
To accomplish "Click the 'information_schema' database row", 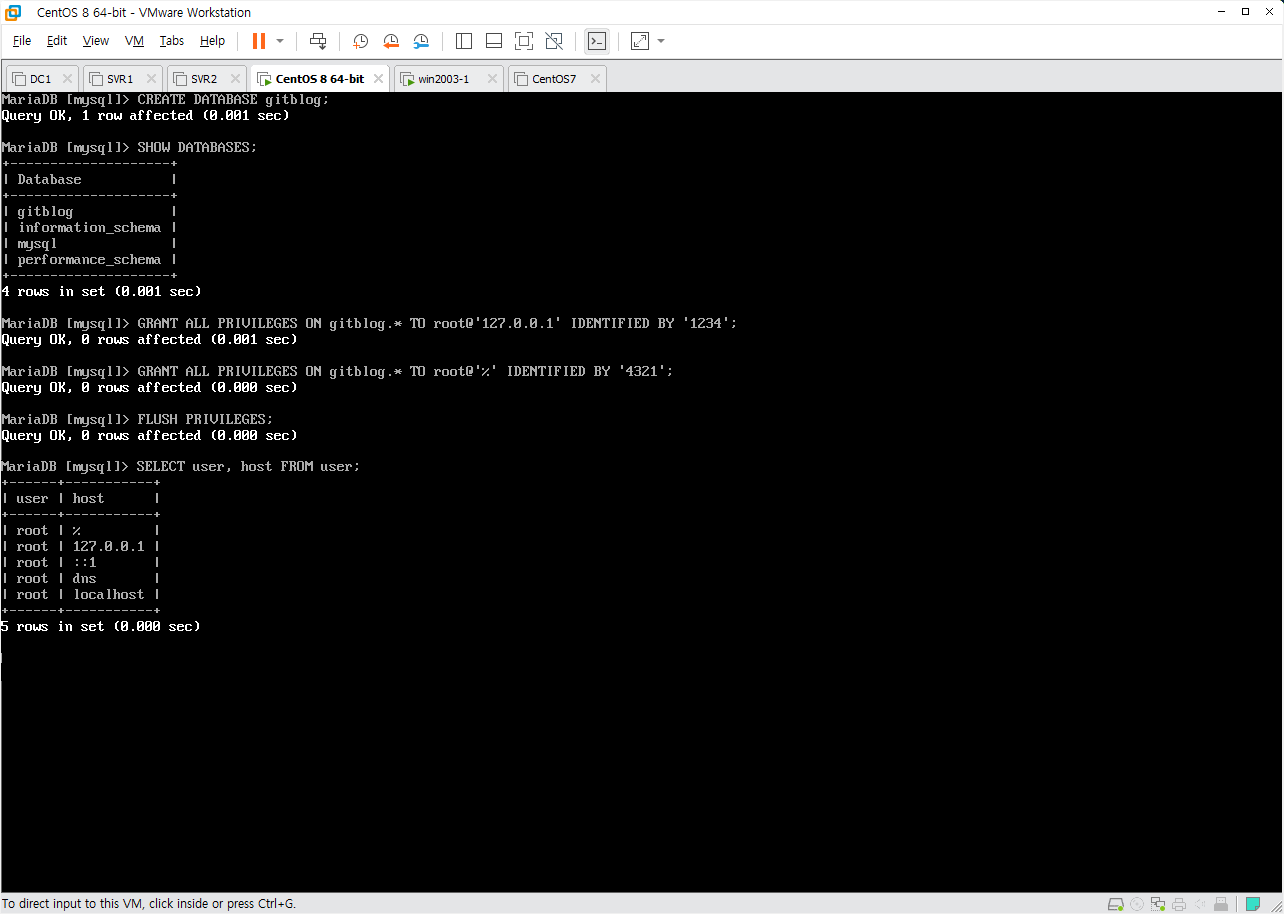I will point(90,227).
